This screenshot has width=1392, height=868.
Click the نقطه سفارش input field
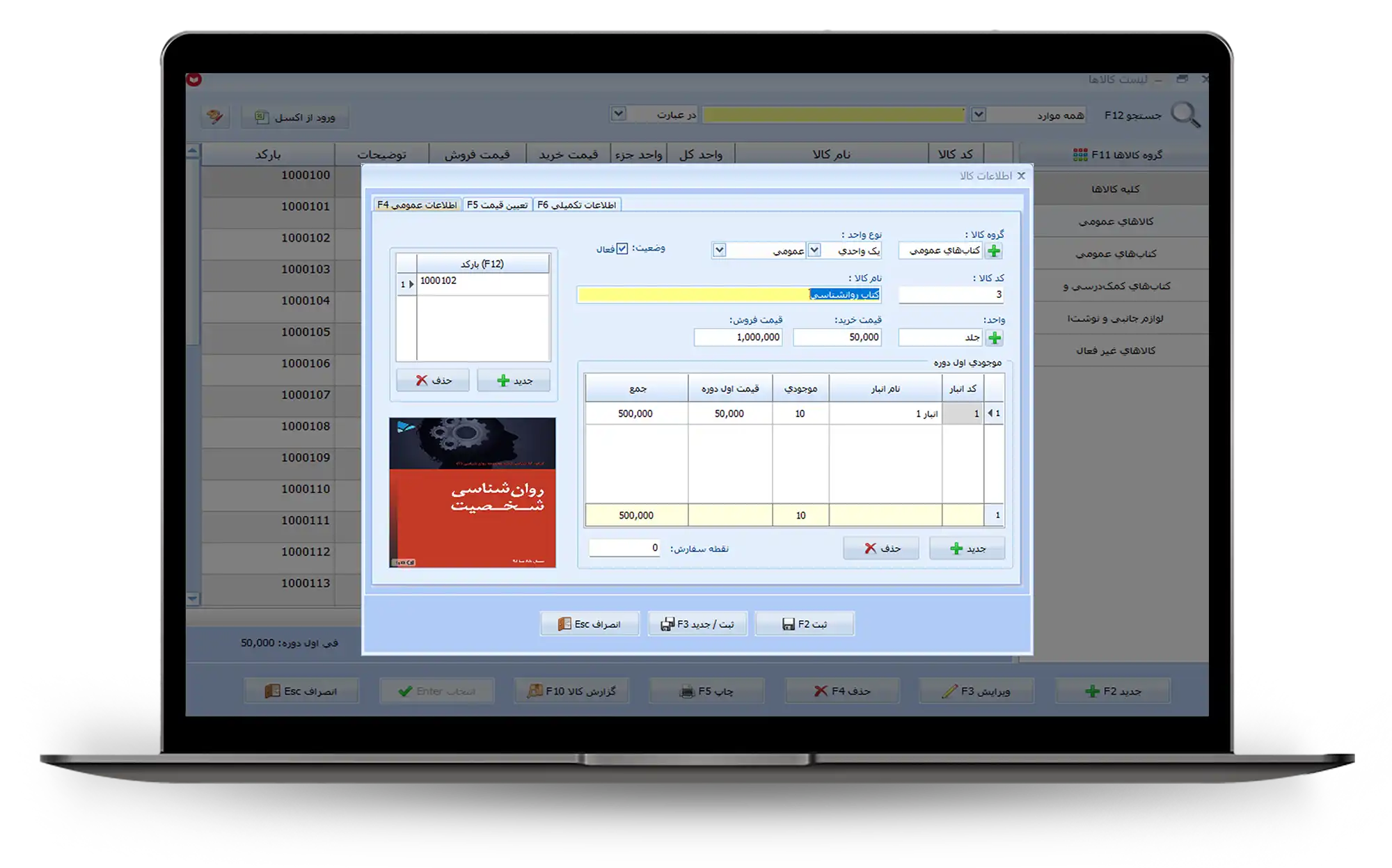(624, 548)
